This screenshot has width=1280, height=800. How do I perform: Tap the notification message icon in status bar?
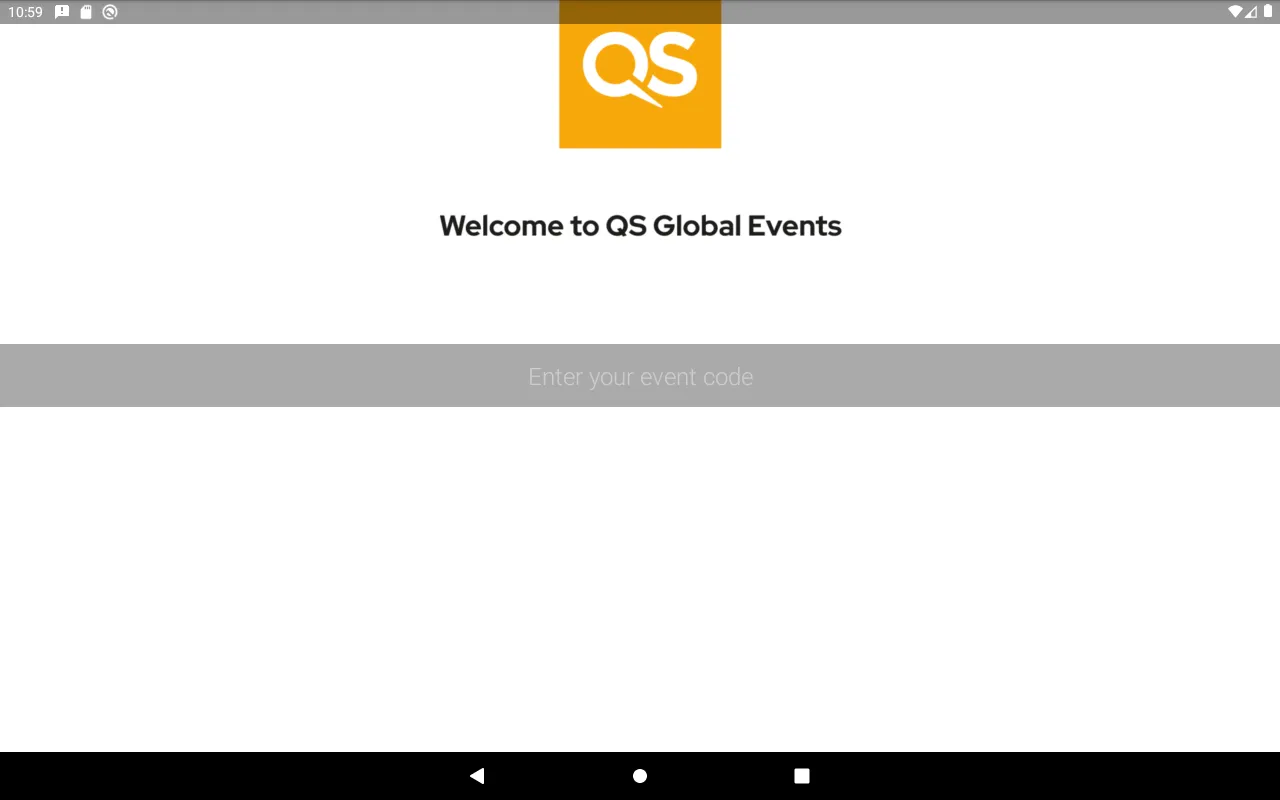[x=62, y=12]
